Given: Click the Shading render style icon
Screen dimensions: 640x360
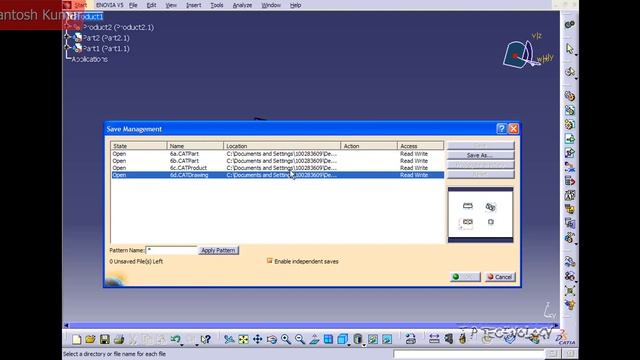Looking at the screenshot, I should (358, 339).
